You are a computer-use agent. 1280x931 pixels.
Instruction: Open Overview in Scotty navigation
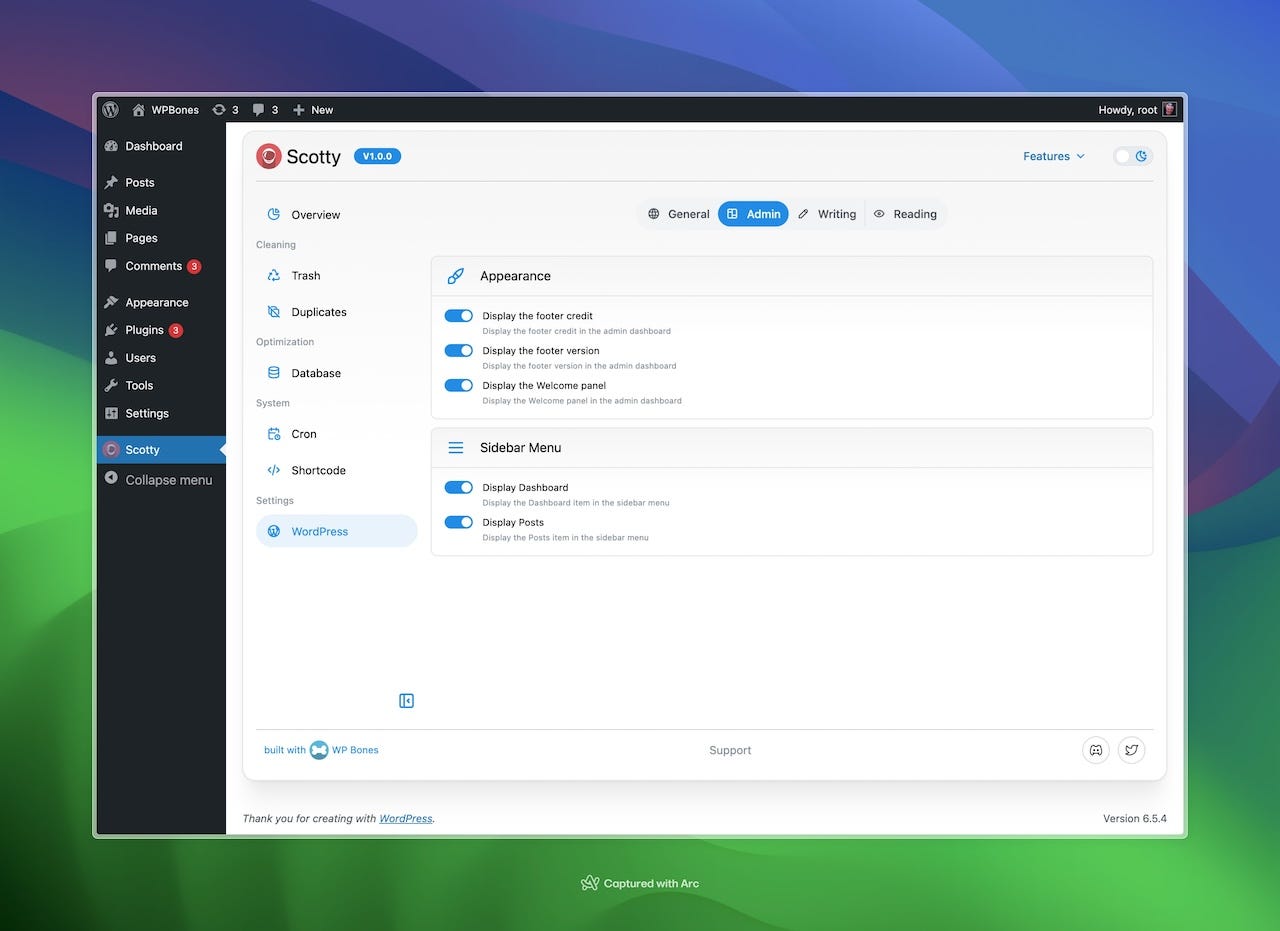coord(336,215)
